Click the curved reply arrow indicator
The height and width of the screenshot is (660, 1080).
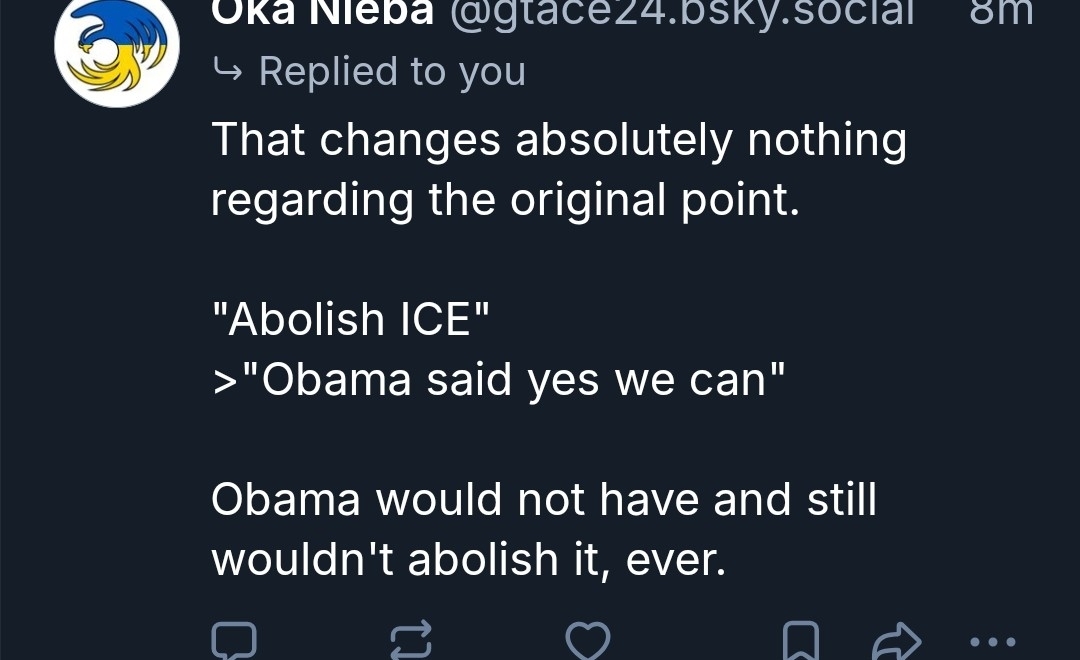(229, 72)
